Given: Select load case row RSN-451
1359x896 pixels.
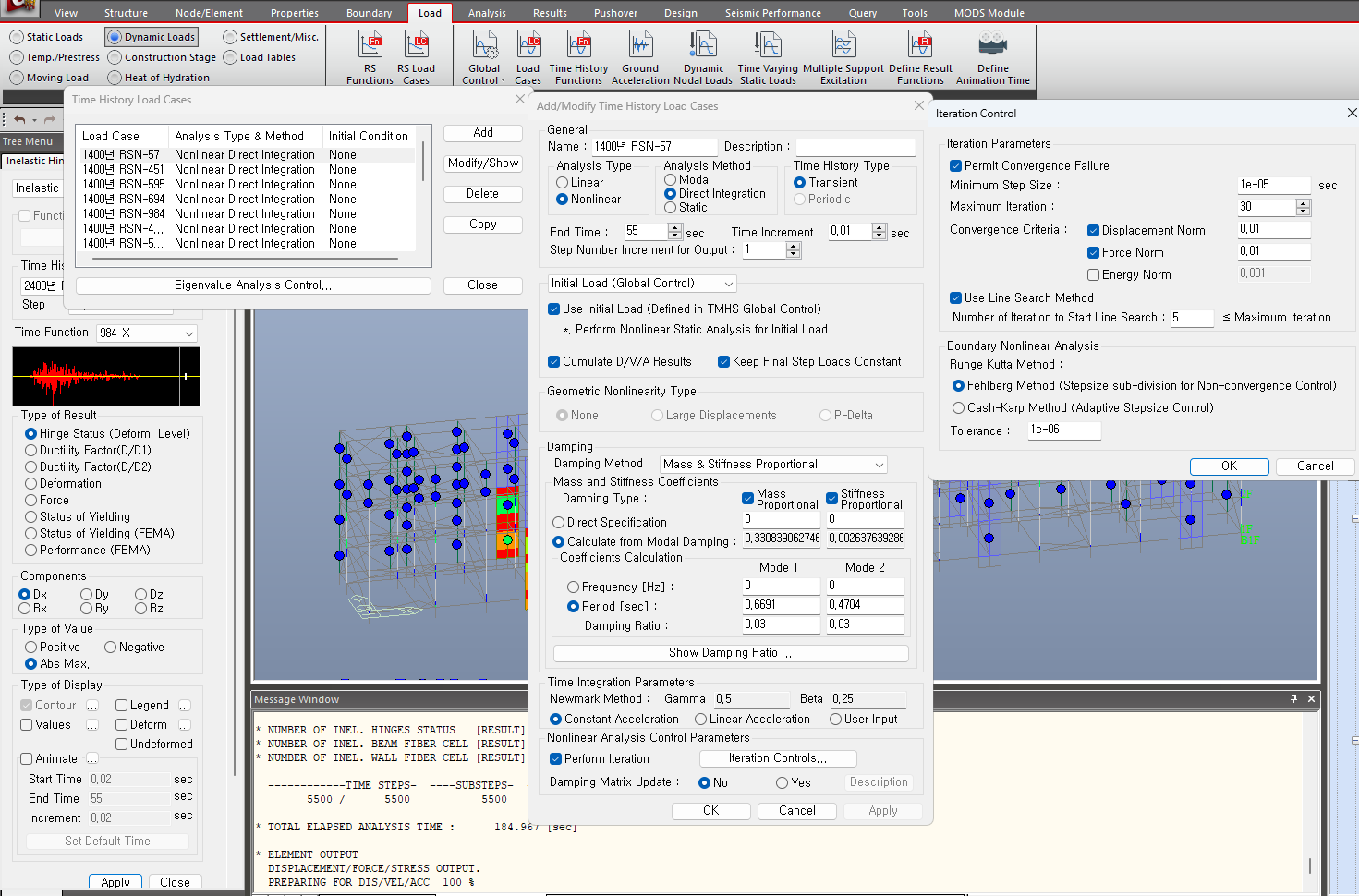Looking at the screenshot, I should pos(247,170).
